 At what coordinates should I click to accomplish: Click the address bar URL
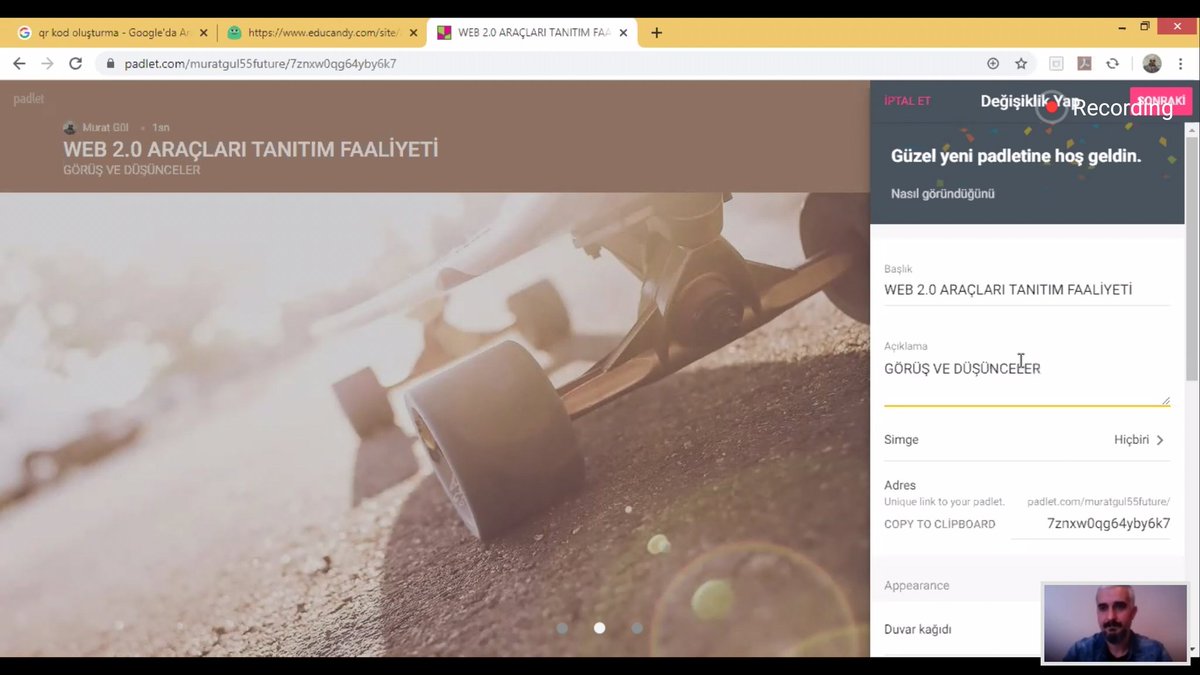(261, 63)
